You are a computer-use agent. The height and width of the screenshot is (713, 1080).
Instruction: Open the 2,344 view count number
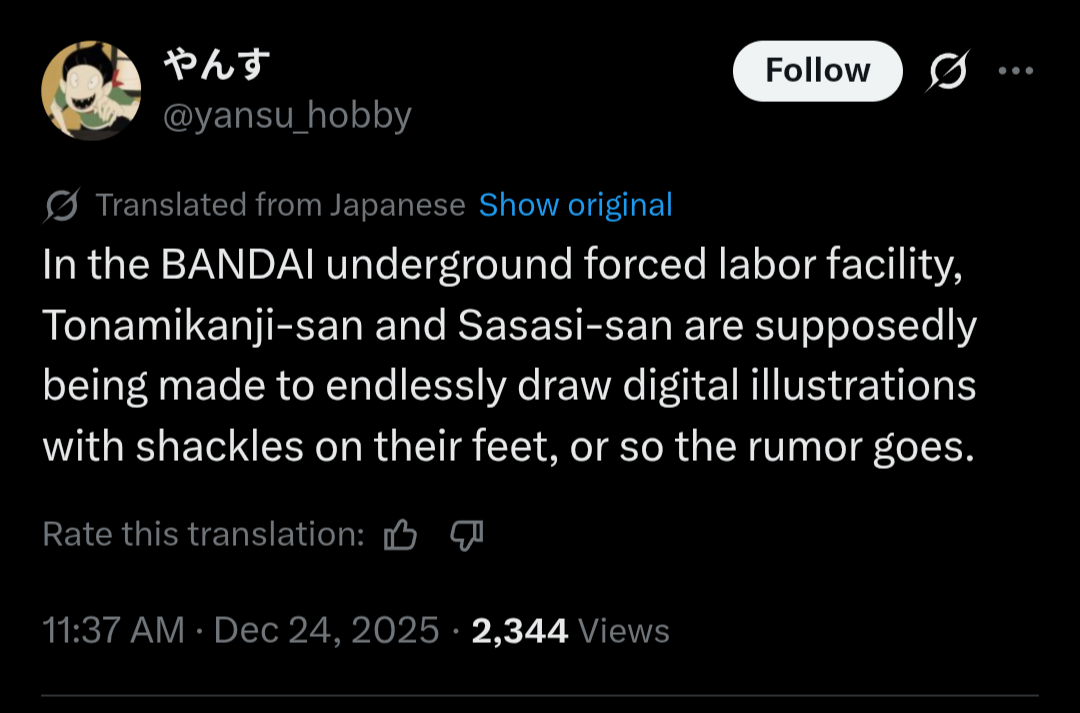click(x=519, y=630)
